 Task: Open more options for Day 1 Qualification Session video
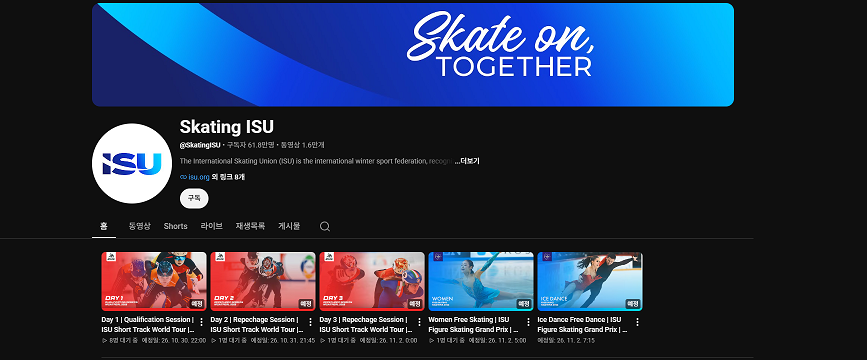pos(201,322)
